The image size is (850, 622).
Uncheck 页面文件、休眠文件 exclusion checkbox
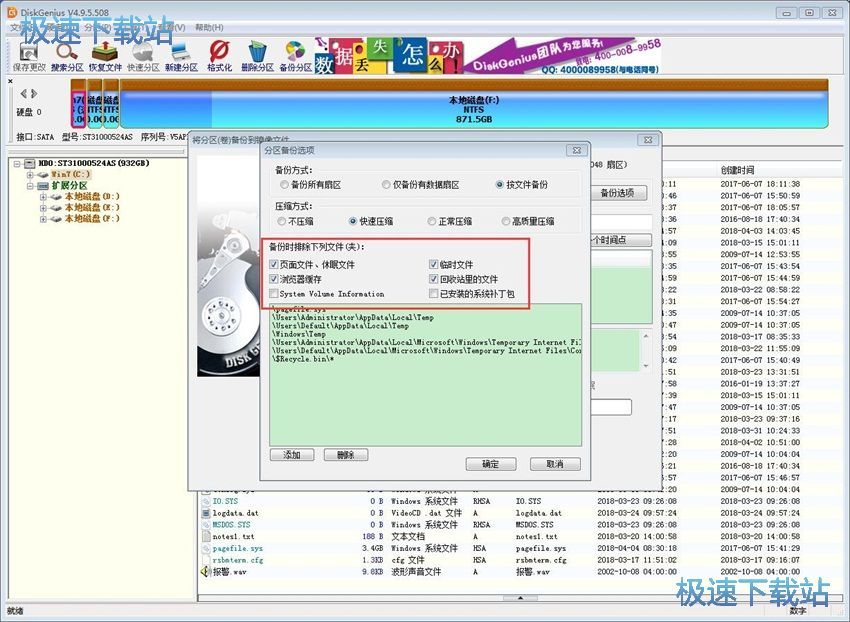pos(274,265)
